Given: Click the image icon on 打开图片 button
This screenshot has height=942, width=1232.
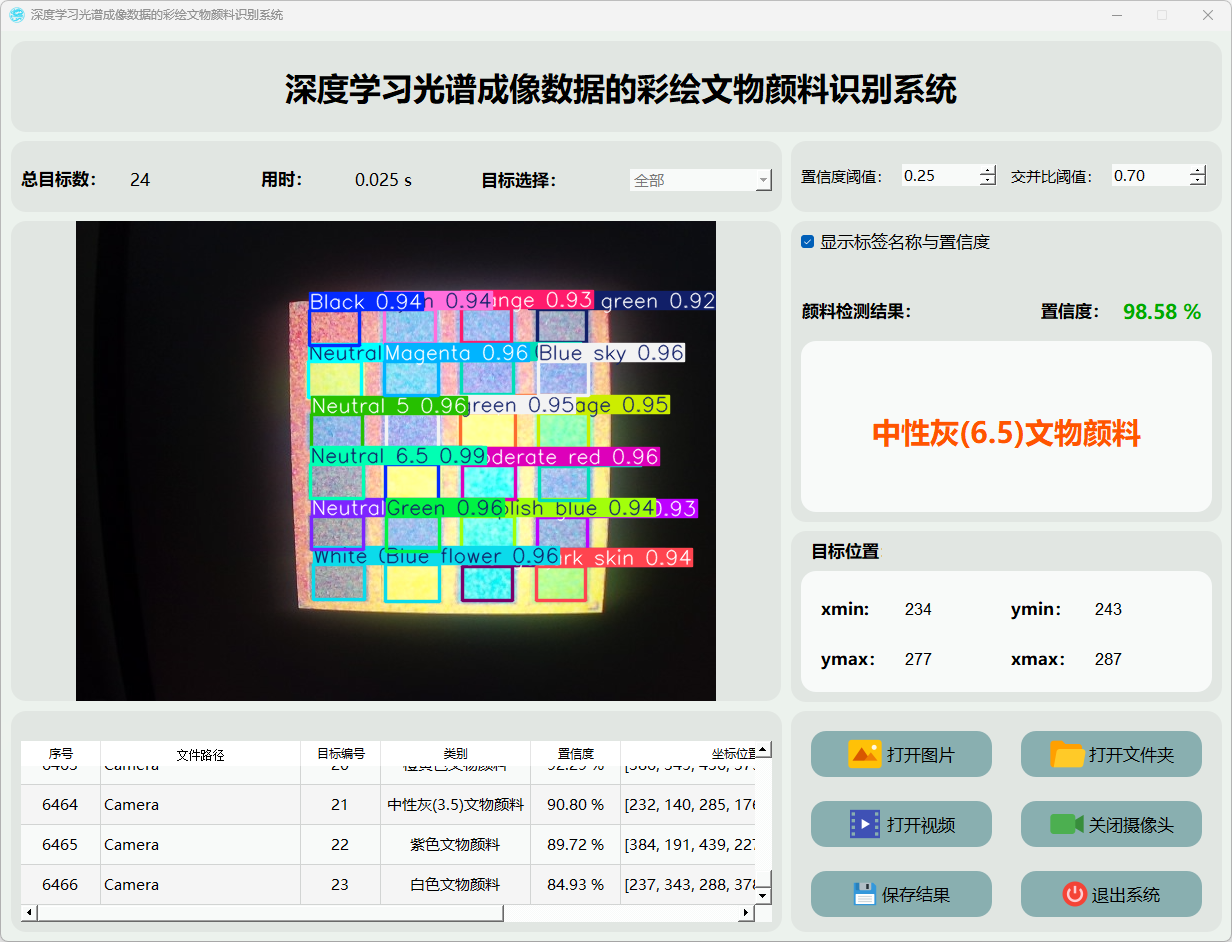Looking at the screenshot, I should pos(864,754).
